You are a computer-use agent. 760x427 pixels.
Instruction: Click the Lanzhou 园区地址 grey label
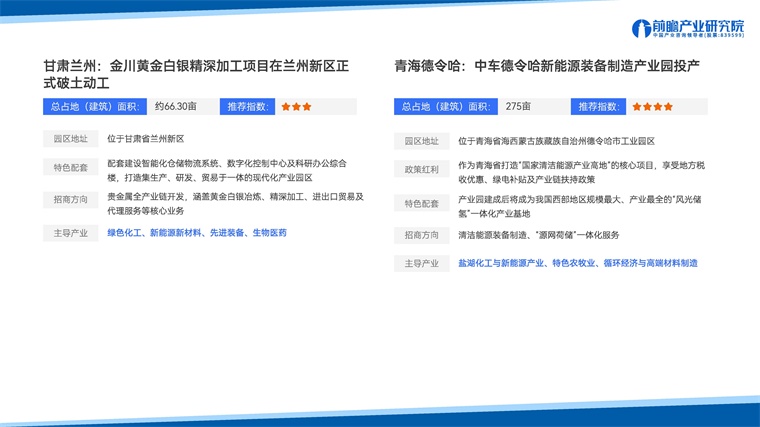pos(71,139)
